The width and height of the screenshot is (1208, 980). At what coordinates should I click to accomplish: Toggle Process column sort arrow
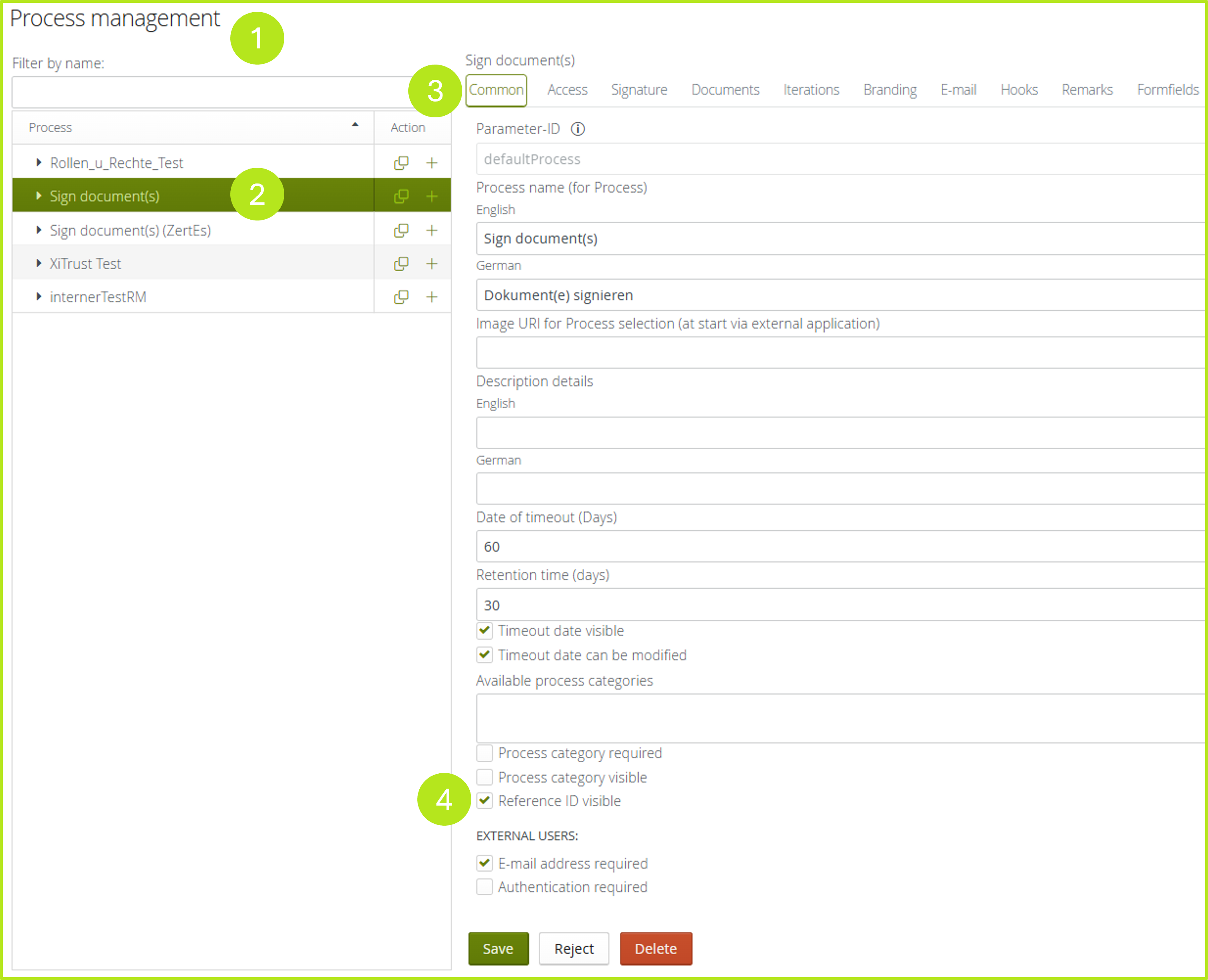pos(355,125)
